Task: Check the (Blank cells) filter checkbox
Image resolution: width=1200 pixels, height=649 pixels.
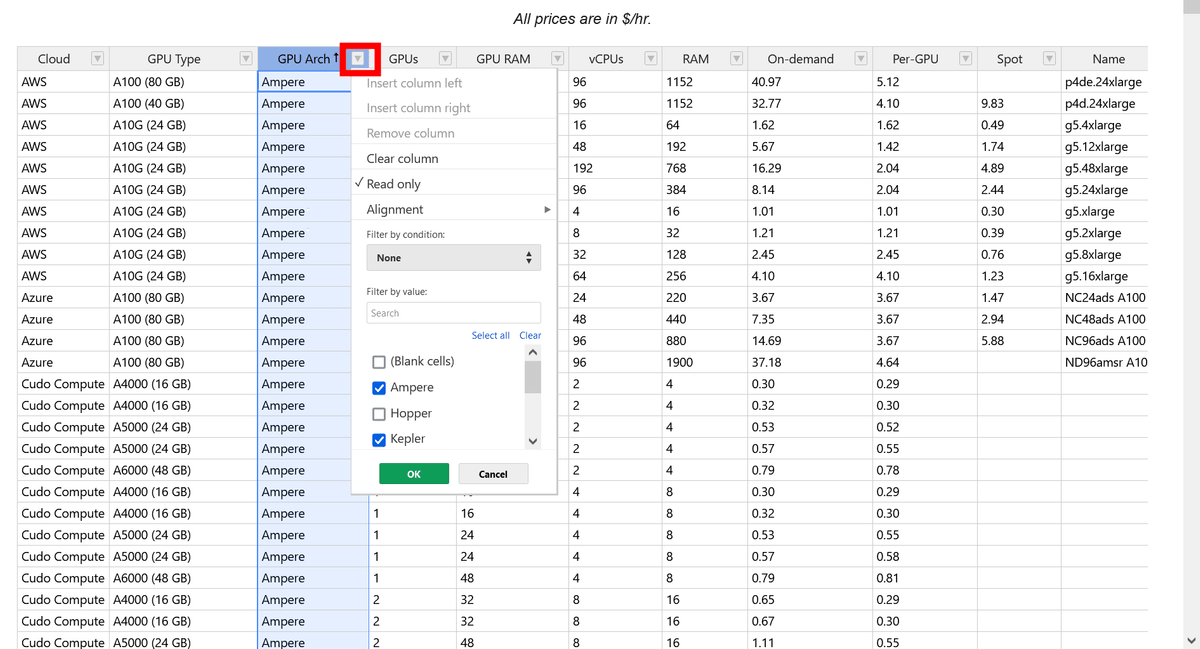Action: point(379,362)
